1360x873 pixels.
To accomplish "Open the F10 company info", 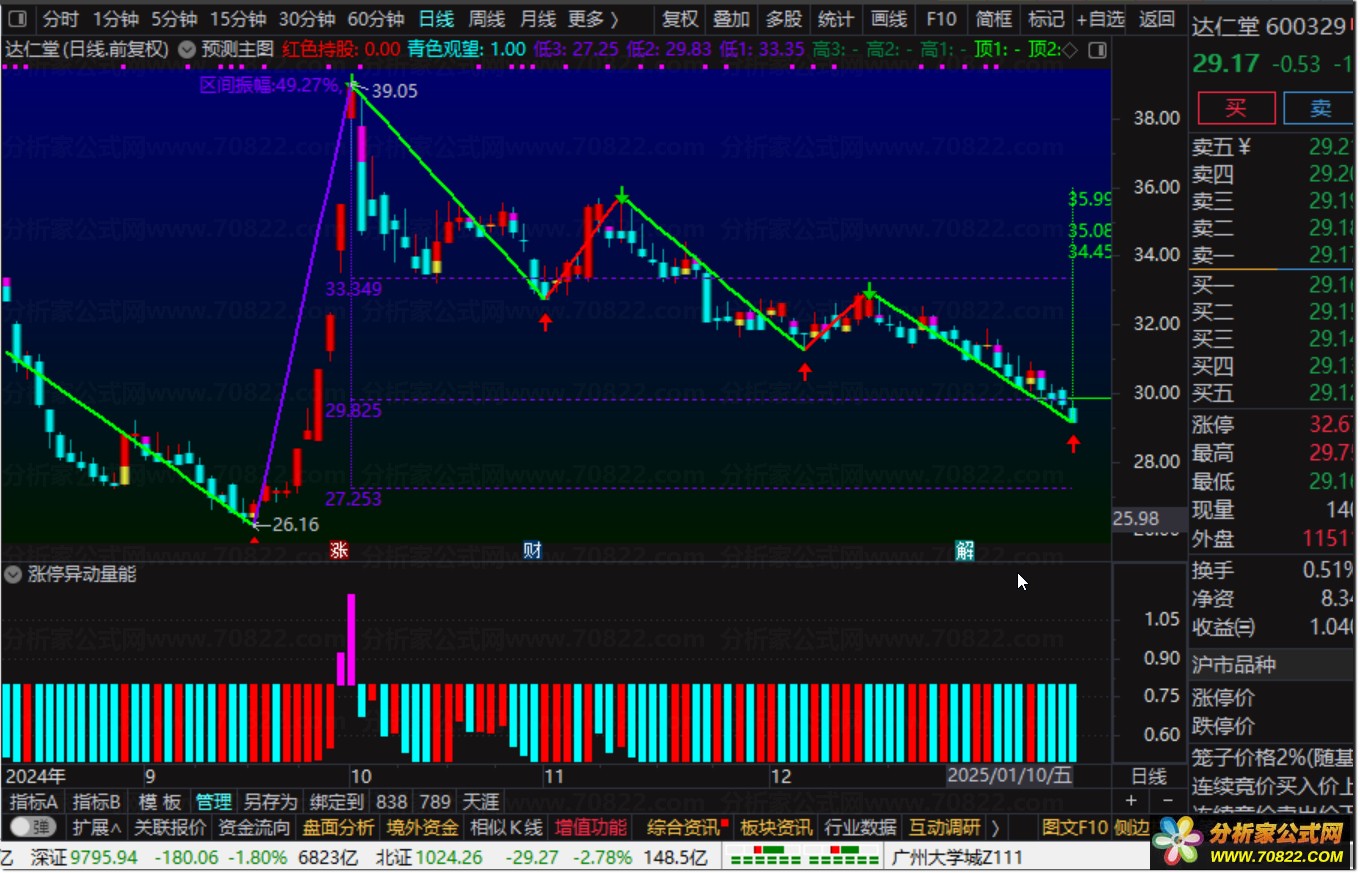I will pyautogui.click(x=940, y=19).
